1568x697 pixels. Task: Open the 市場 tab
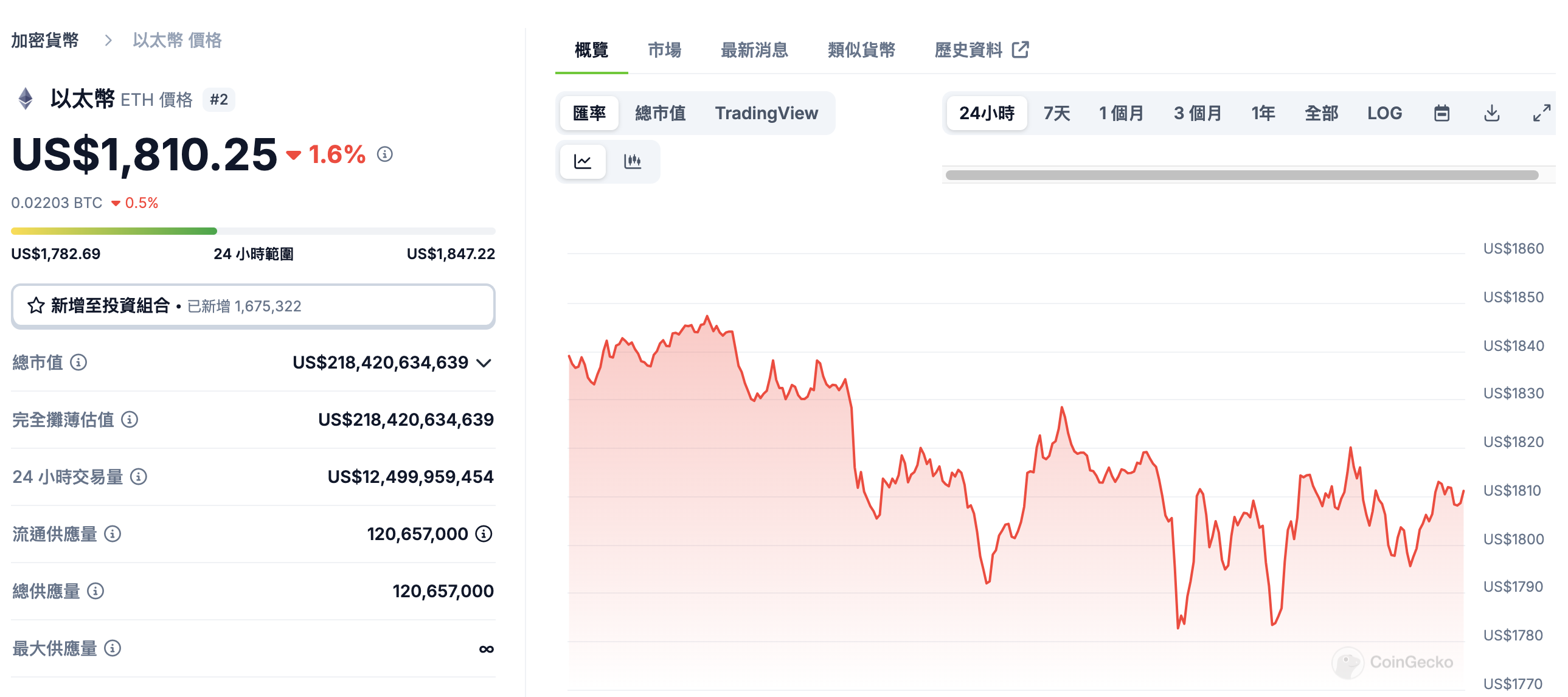[x=664, y=50]
